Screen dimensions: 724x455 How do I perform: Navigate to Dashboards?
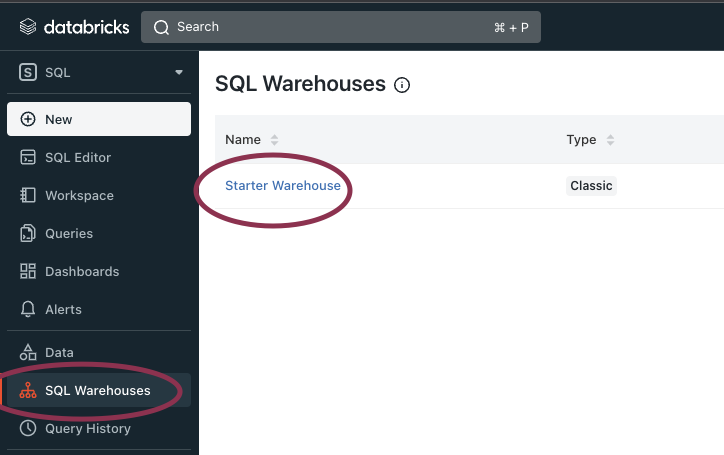click(99, 271)
